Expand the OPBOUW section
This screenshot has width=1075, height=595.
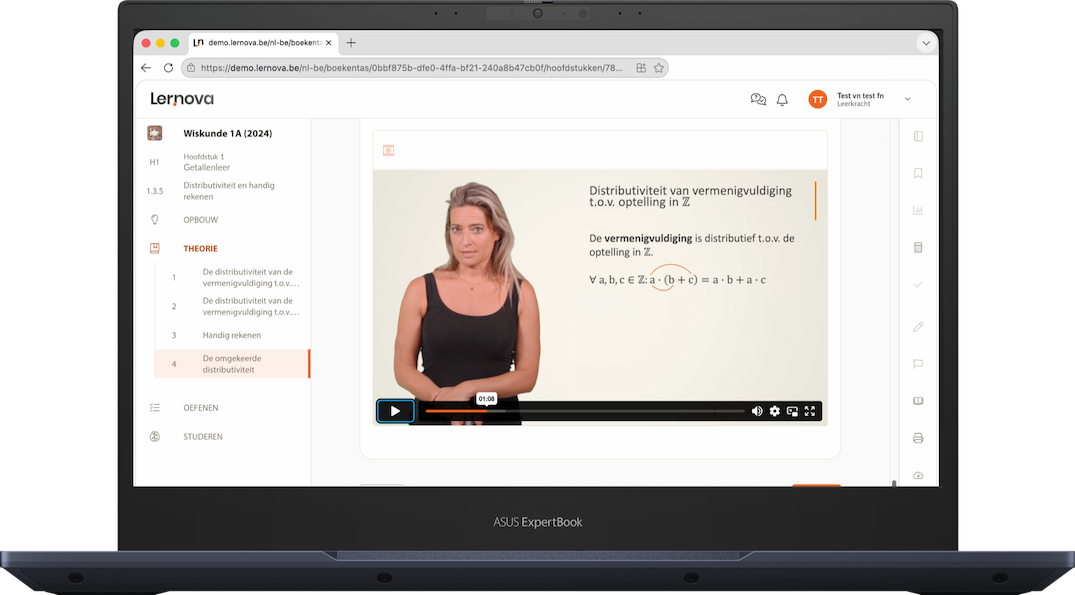[200, 220]
